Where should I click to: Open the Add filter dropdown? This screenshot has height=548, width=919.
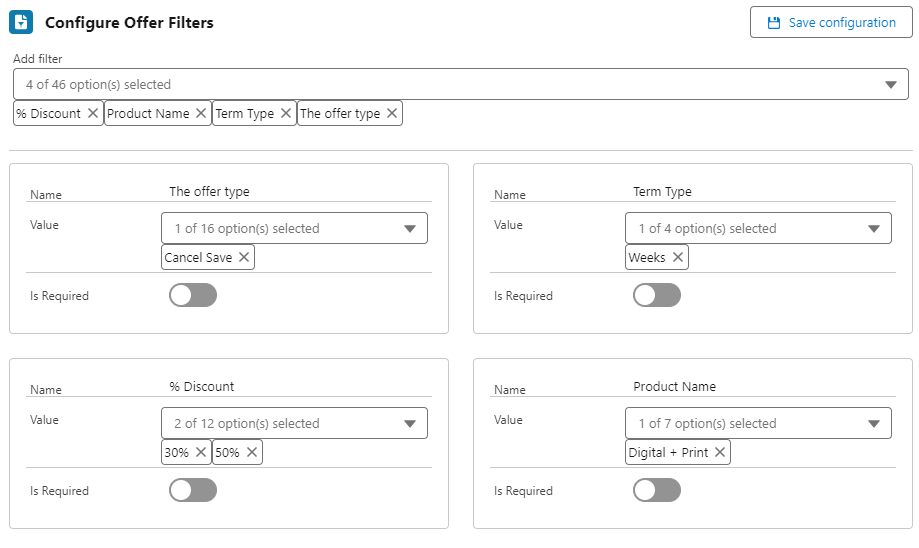[461, 84]
